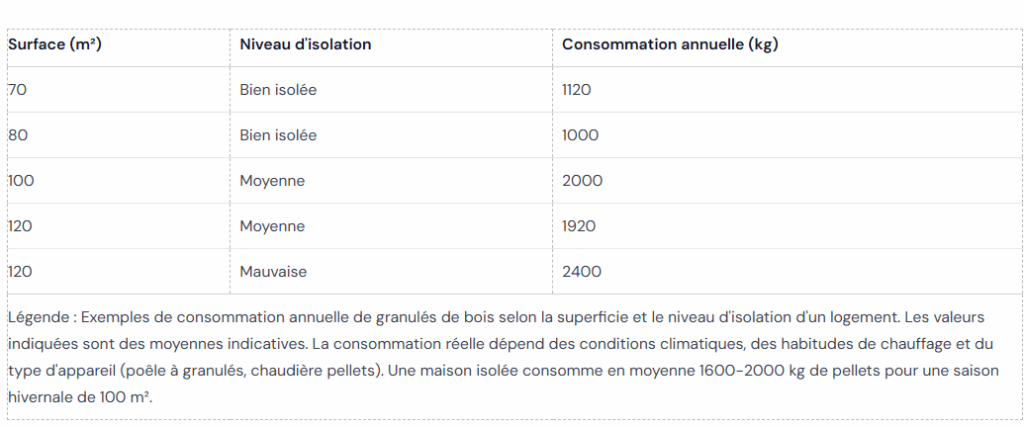1024x427 pixels.
Task: Select 'Moyenne' in the 1920 kg row
Action: tap(272, 226)
